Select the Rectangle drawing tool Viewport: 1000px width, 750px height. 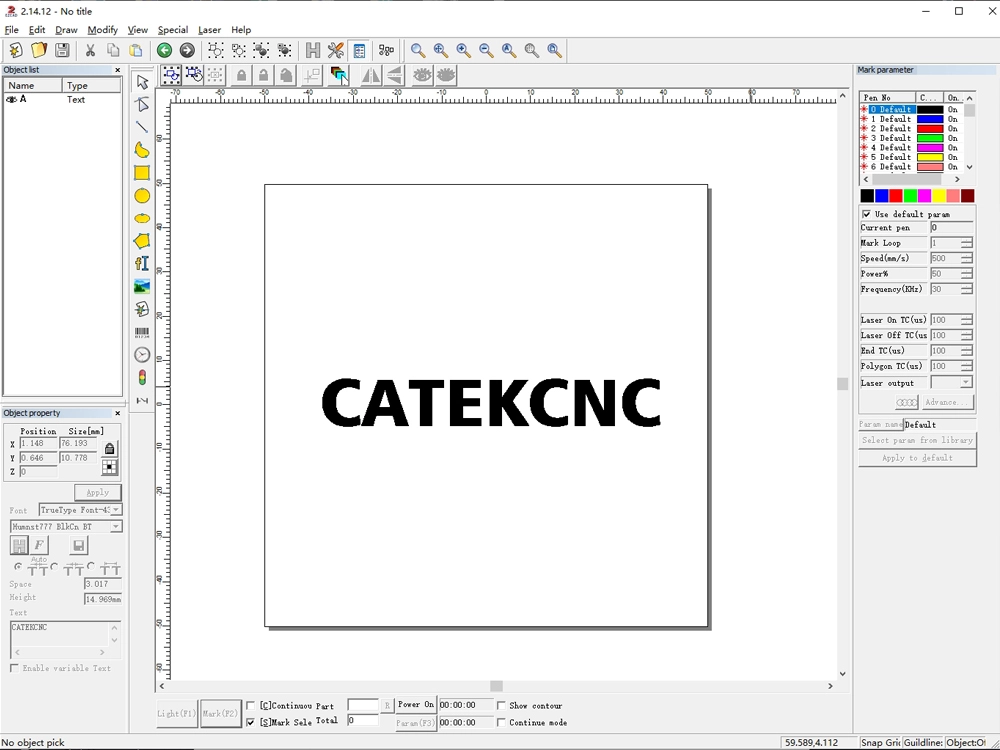click(x=141, y=172)
